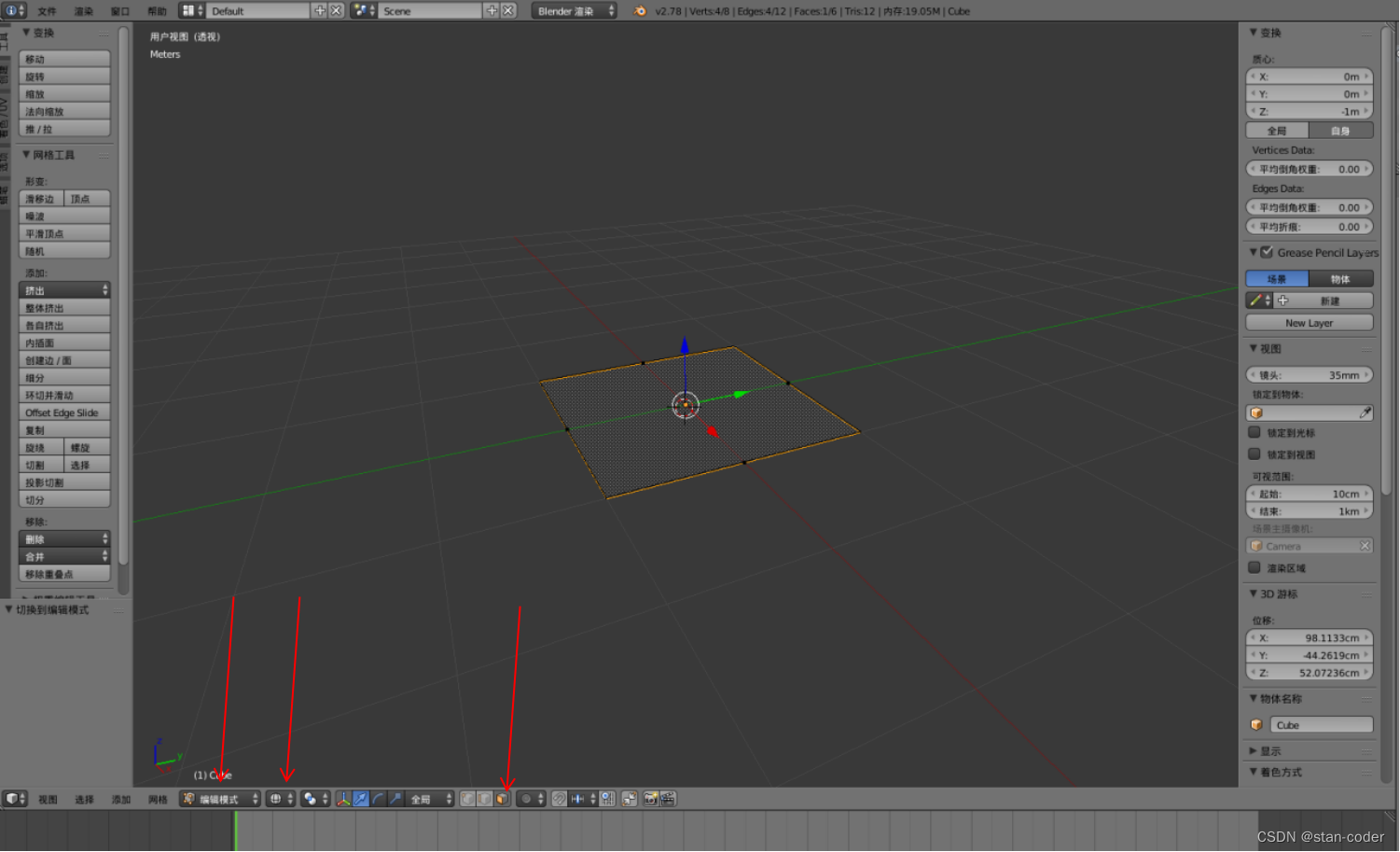This screenshot has width=1400, height=852.
Task: Open the 编辑模式 mode dropdown
Action: pyautogui.click(x=219, y=798)
